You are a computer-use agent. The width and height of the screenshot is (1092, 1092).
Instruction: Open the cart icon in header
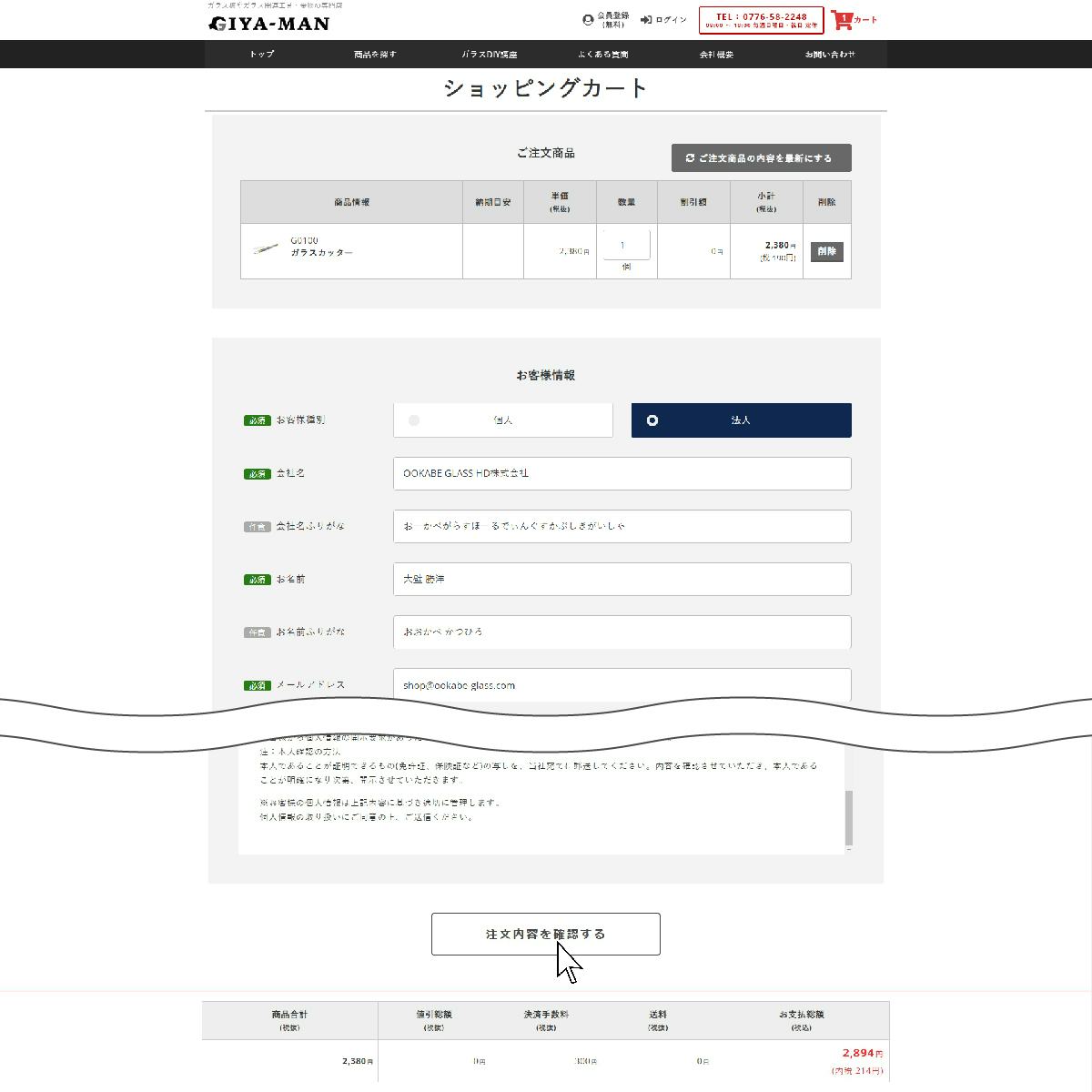coord(842,20)
